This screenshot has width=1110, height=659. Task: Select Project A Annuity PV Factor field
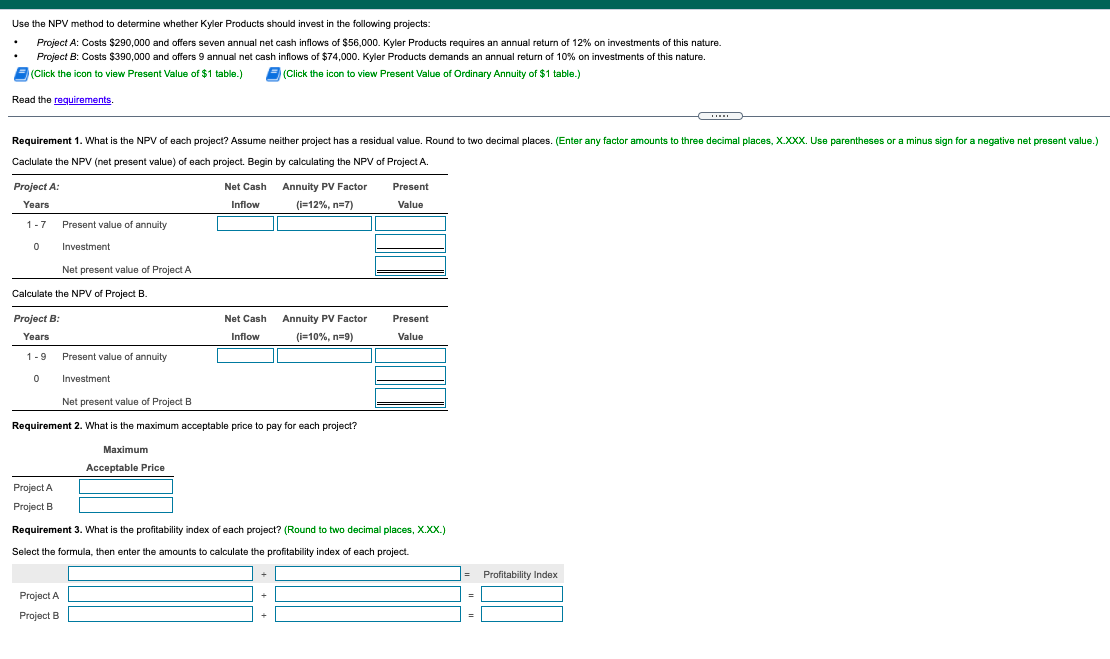[324, 223]
